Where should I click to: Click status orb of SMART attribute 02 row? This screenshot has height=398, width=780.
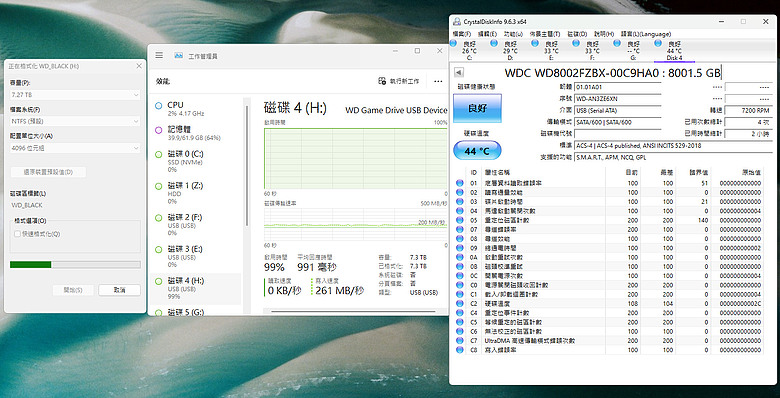click(x=460, y=192)
